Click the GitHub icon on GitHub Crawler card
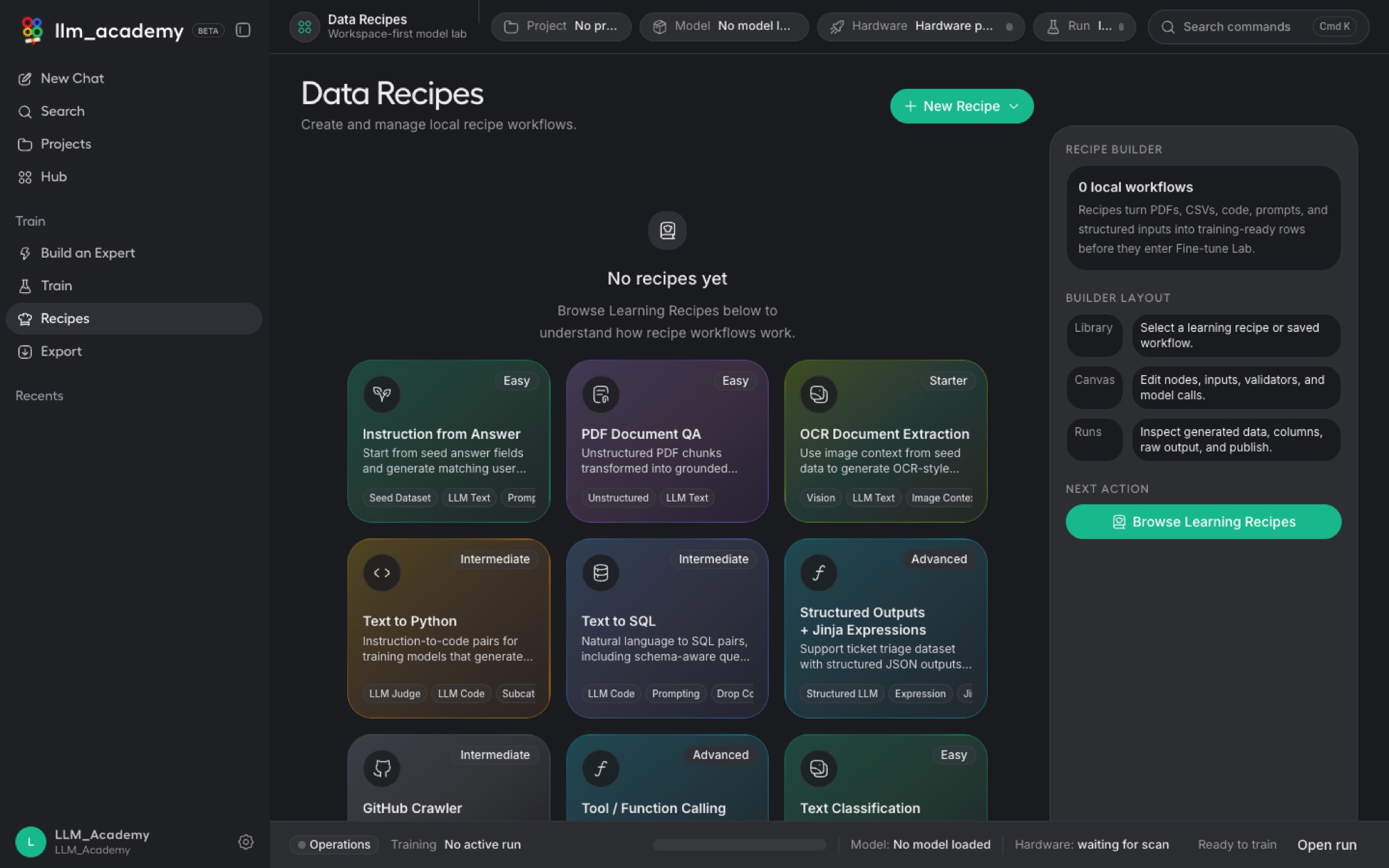 pos(382,769)
